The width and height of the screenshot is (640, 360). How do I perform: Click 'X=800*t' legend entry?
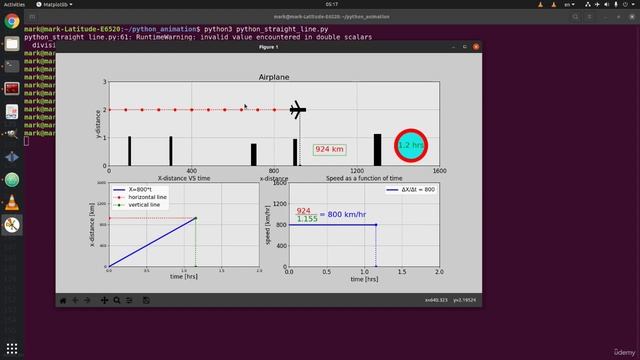tap(140, 190)
